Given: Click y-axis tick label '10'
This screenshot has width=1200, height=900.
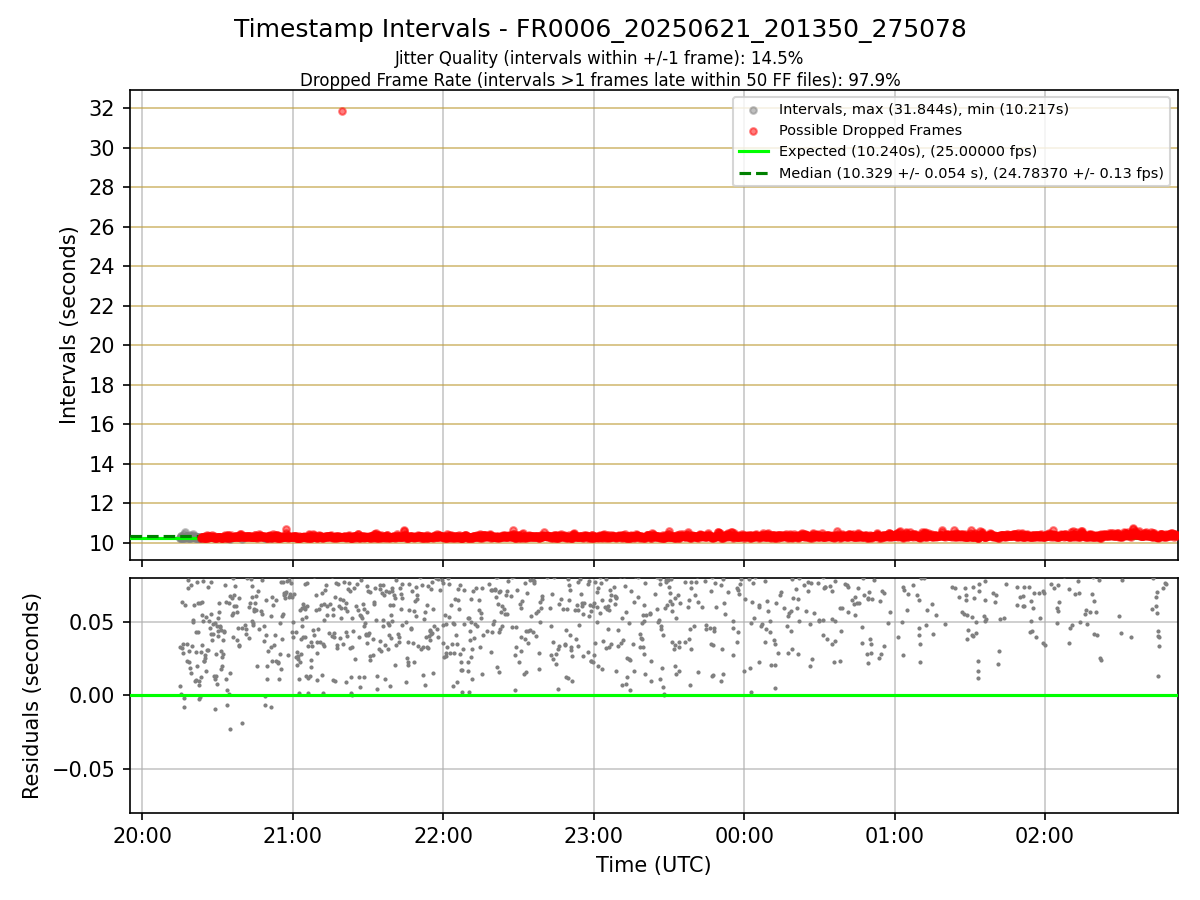Looking at the screenshot, I should click(103, 543).
